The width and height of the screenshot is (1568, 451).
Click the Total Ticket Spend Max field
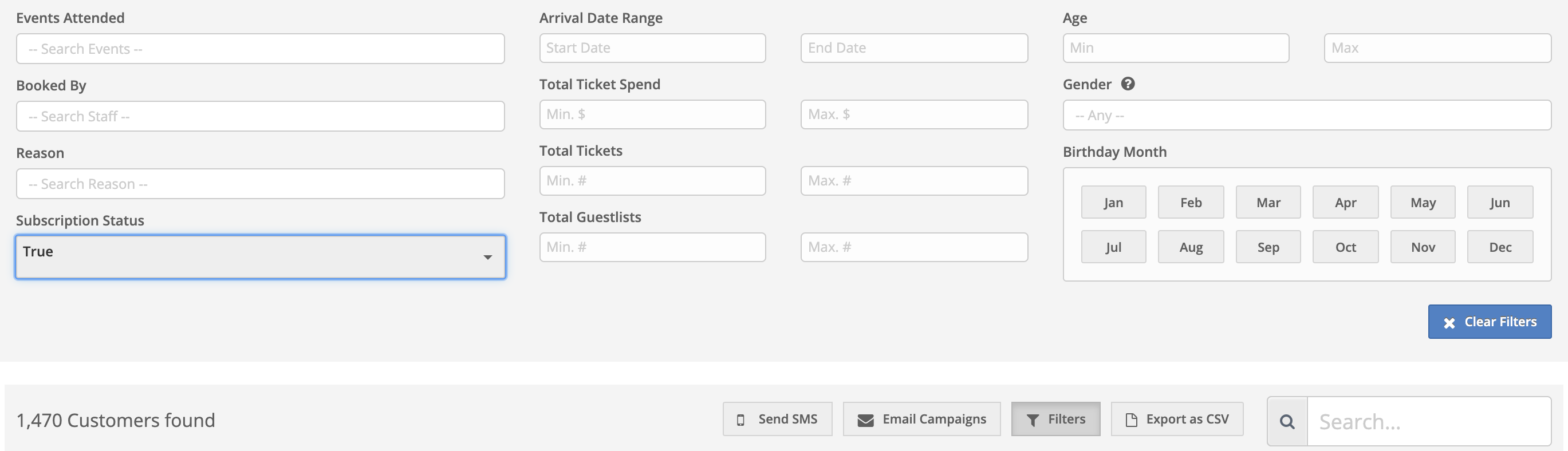pos(914,114)
